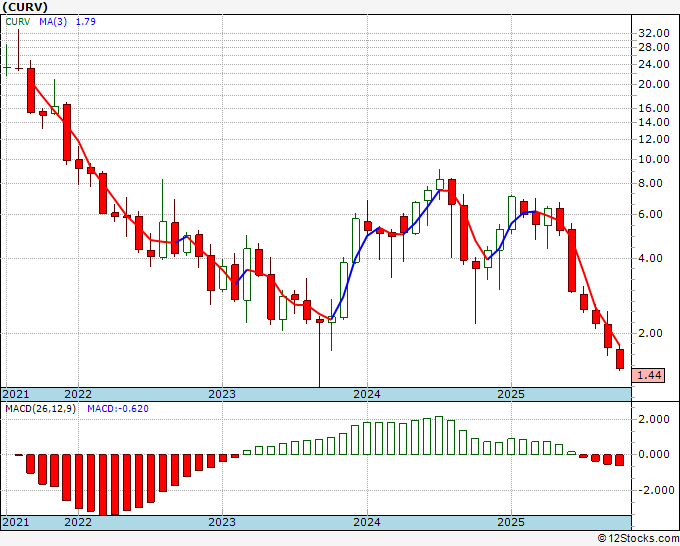680x546 pixels.
Task: Click 2022 on the MACD panel timeline
Action: [78, 522]
